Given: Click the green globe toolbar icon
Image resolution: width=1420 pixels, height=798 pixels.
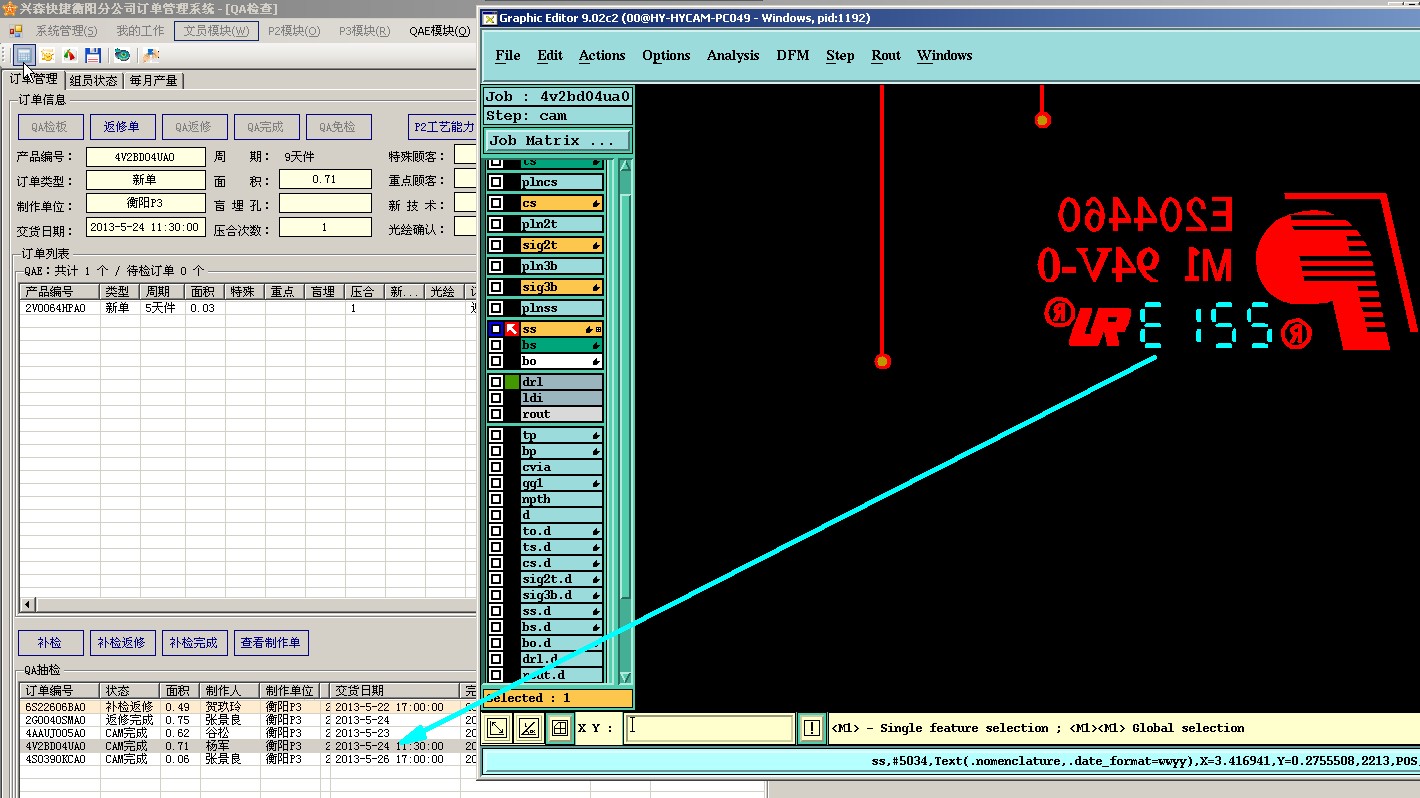Looking at the screenshot, I should pos(122,55).
